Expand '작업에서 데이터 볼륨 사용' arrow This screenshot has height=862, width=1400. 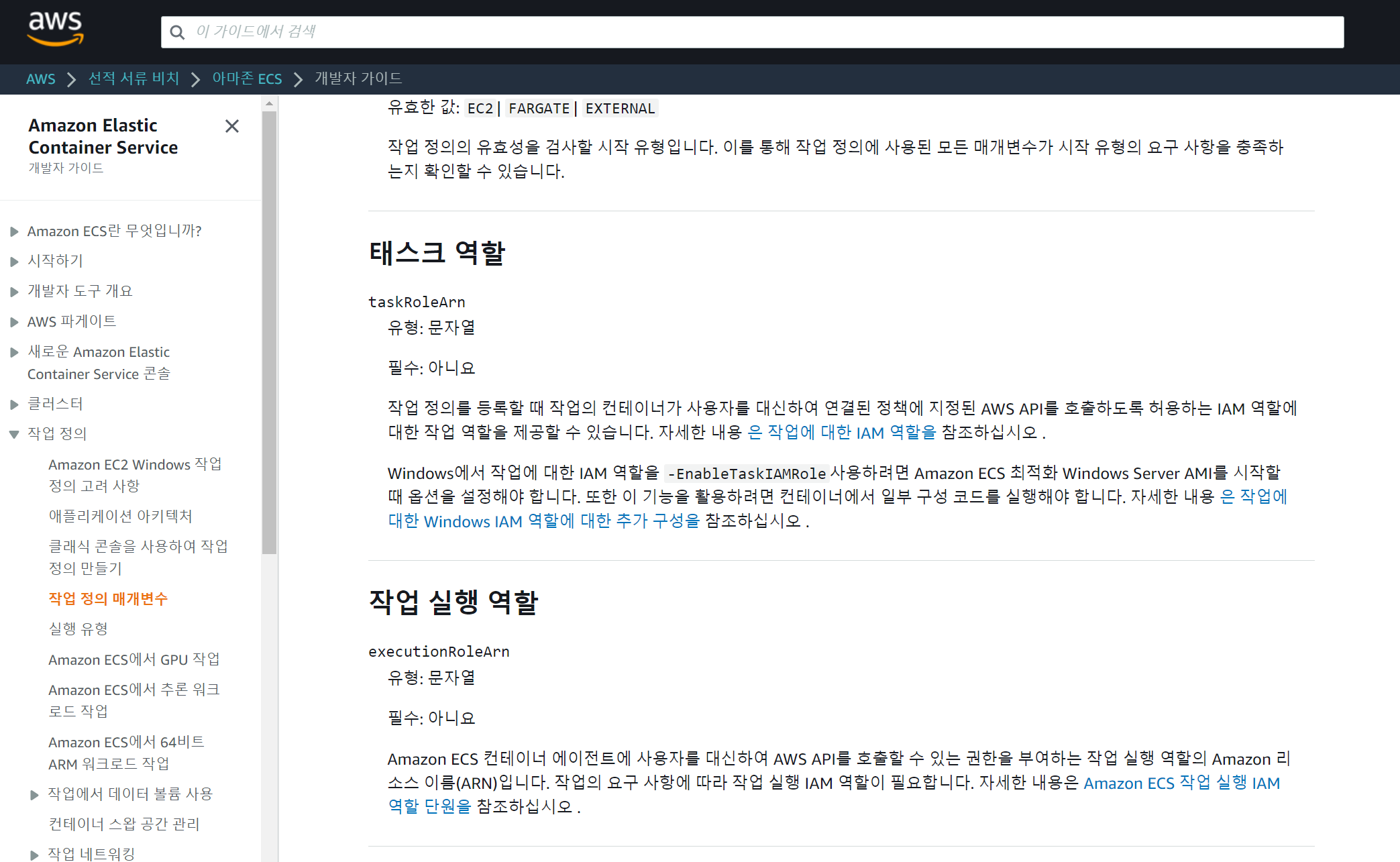tap(34, 795)
